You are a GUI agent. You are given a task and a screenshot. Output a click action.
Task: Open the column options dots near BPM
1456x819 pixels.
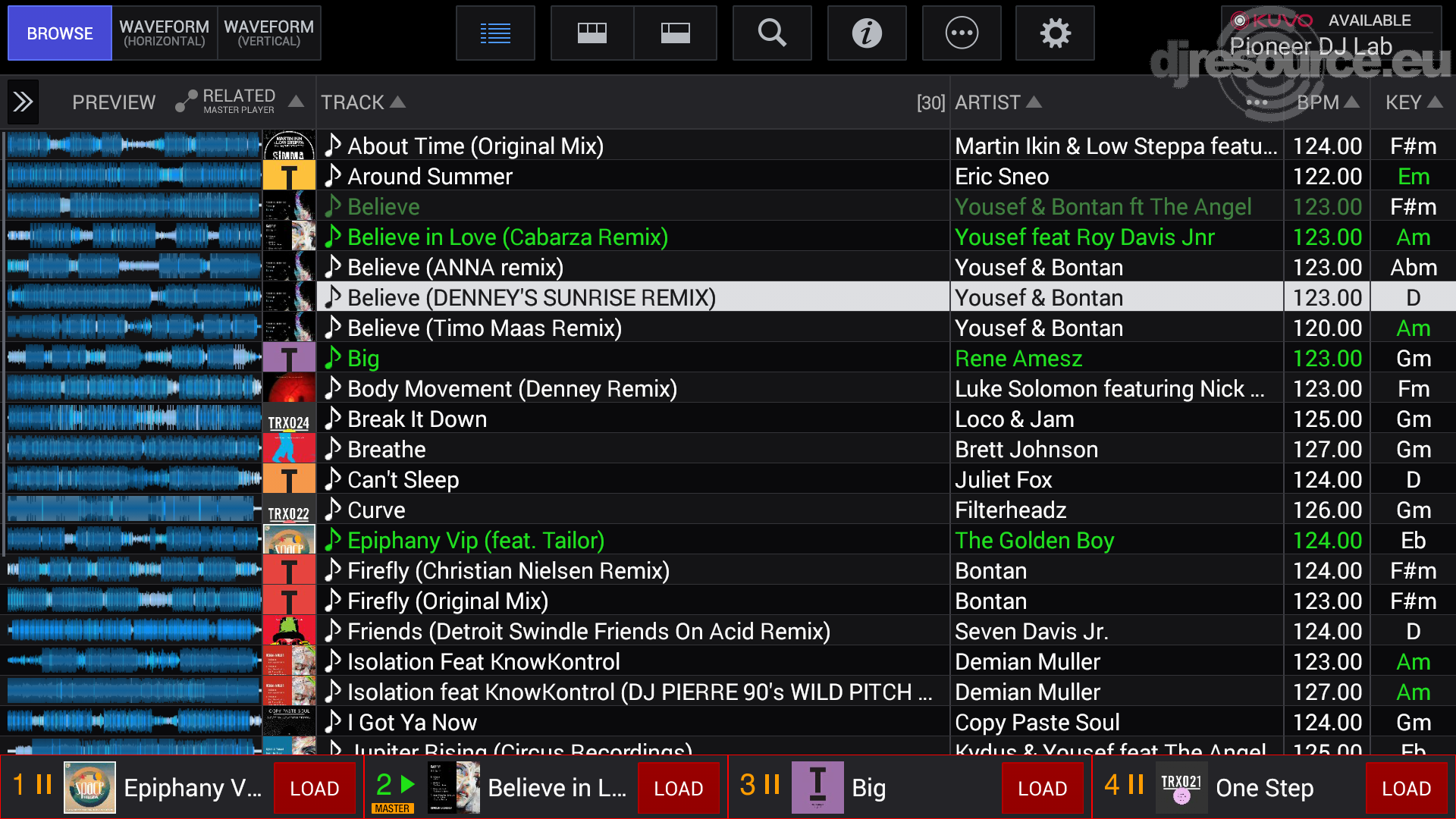[x=1257, y=102]
